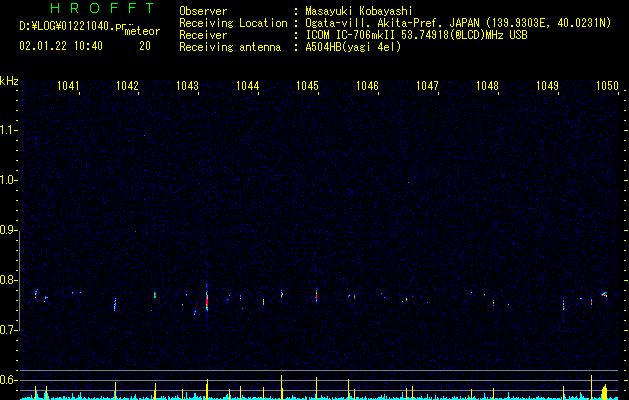
Task: Click the 1044 time axis label
Action: (x=248, y=85)
